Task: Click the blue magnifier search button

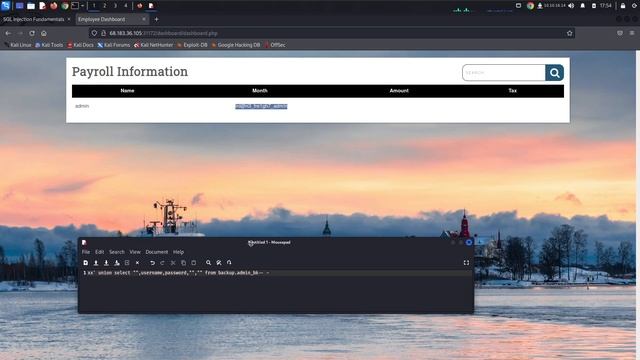Action: click(x=554, y=73)
